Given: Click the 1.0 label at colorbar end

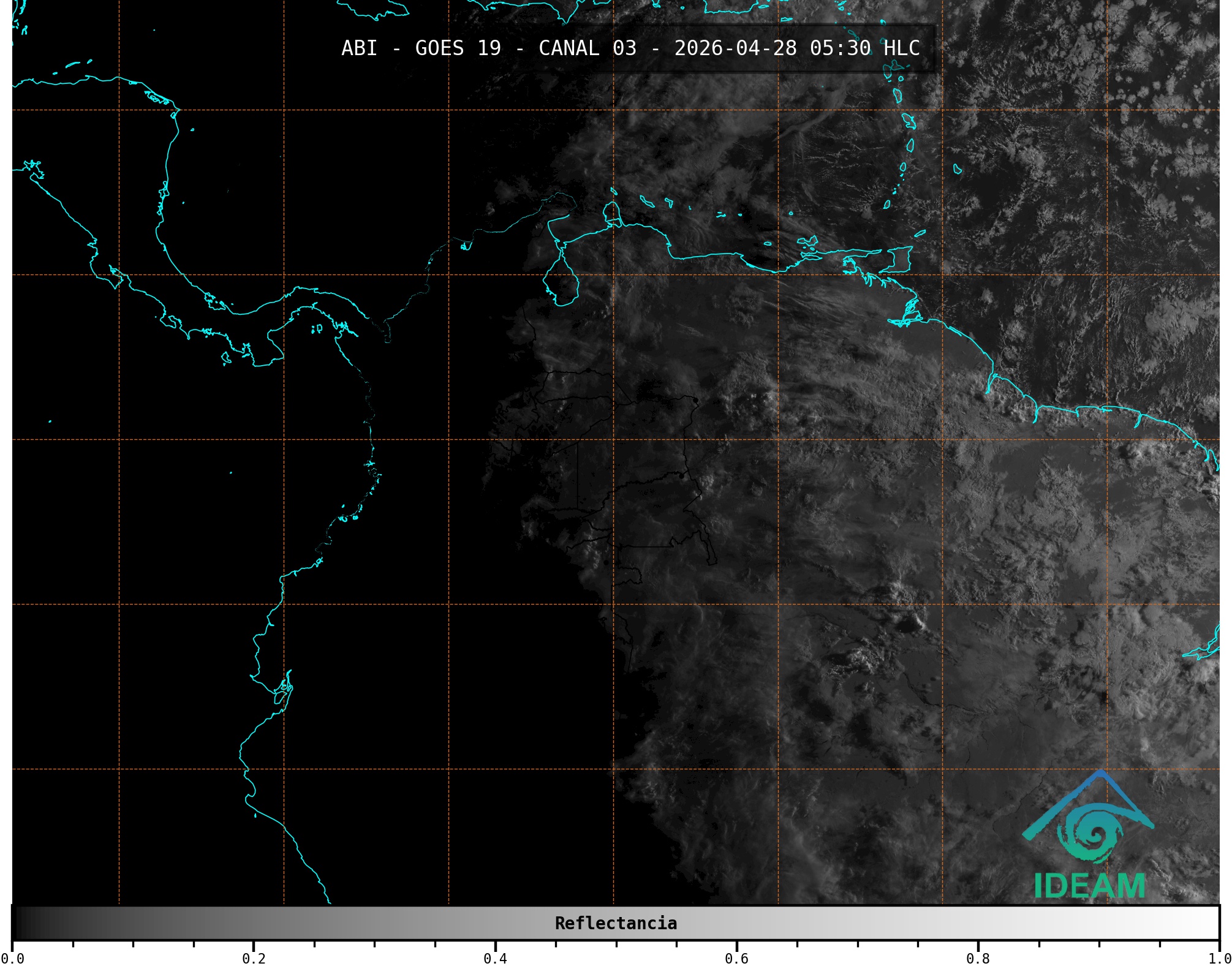Looking at the screenshot, I should [x=1219, y=959].
